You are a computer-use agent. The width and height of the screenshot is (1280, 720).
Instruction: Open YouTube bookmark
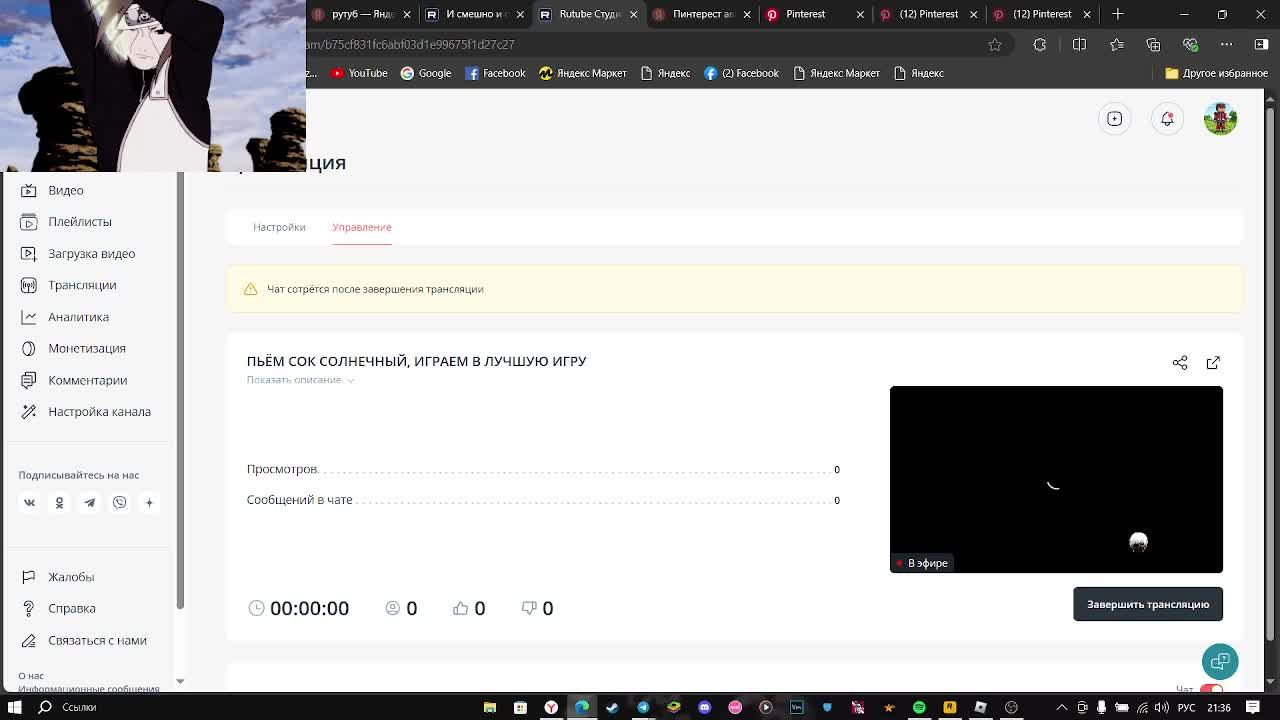[x=359, y=73]
